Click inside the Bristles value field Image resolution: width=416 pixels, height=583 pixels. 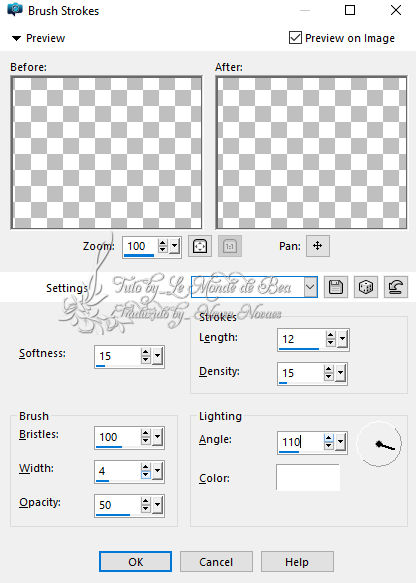click(x=117, y=437)
